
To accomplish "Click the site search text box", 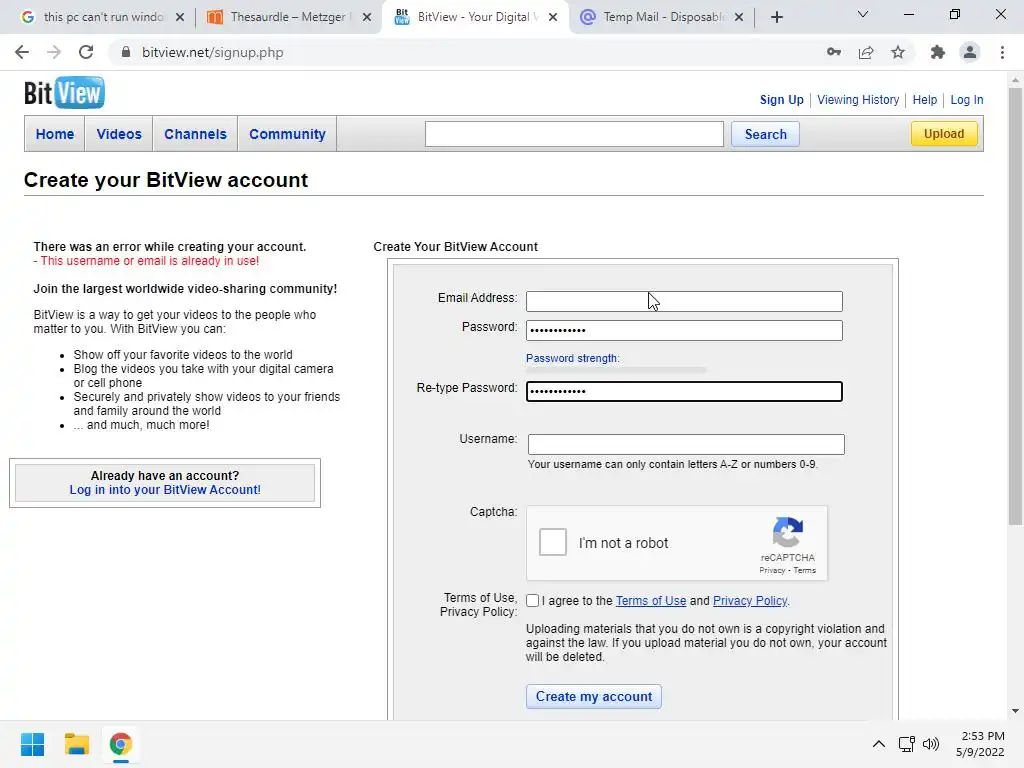I will coord(574,134).
